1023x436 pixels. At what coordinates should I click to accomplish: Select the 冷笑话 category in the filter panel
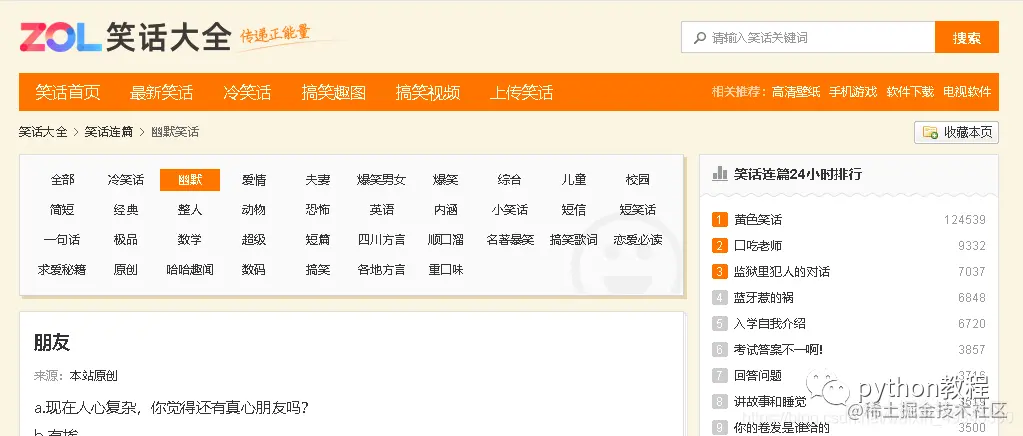126,179
